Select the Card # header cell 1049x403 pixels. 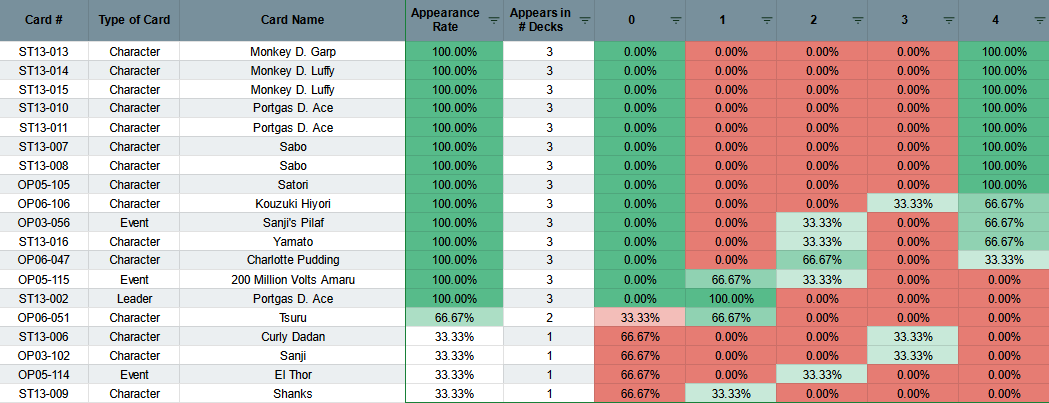click(44, 20)
